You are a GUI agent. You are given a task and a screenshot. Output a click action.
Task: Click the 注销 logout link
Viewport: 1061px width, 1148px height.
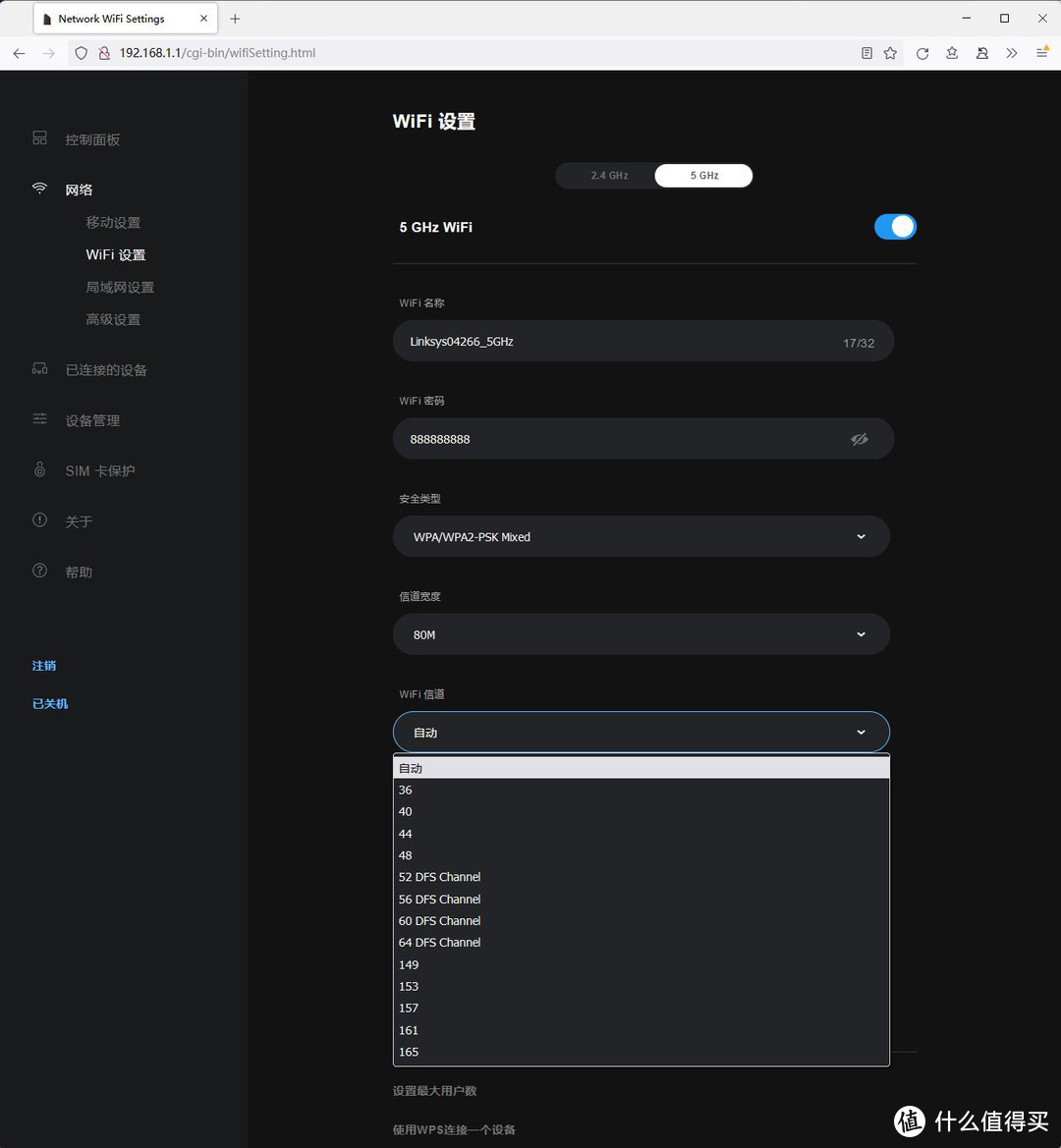coord(44,666)
